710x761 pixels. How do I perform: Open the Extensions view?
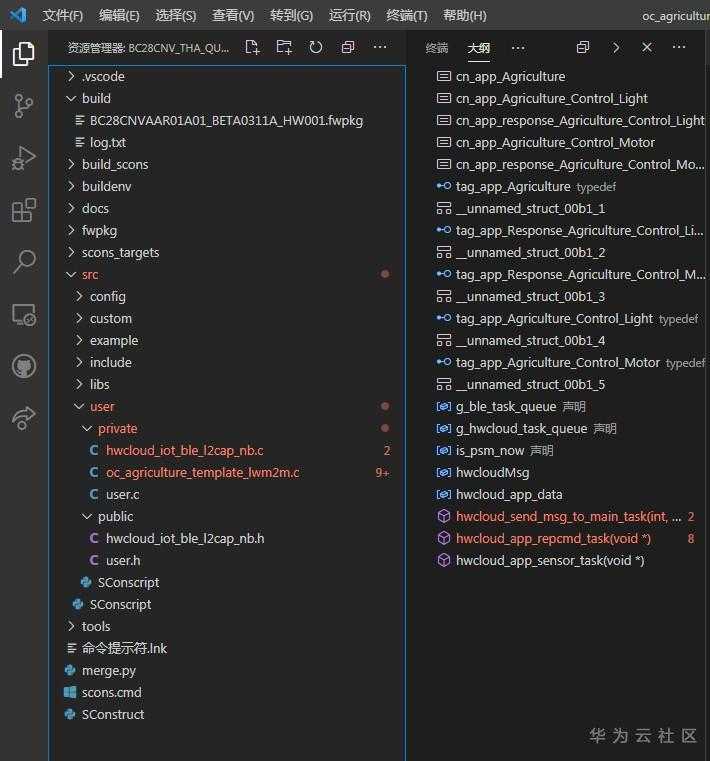23,210
